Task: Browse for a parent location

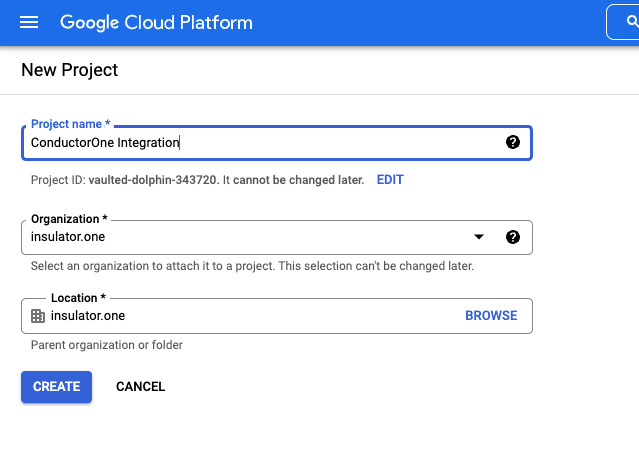Action: tap(491, 316)
